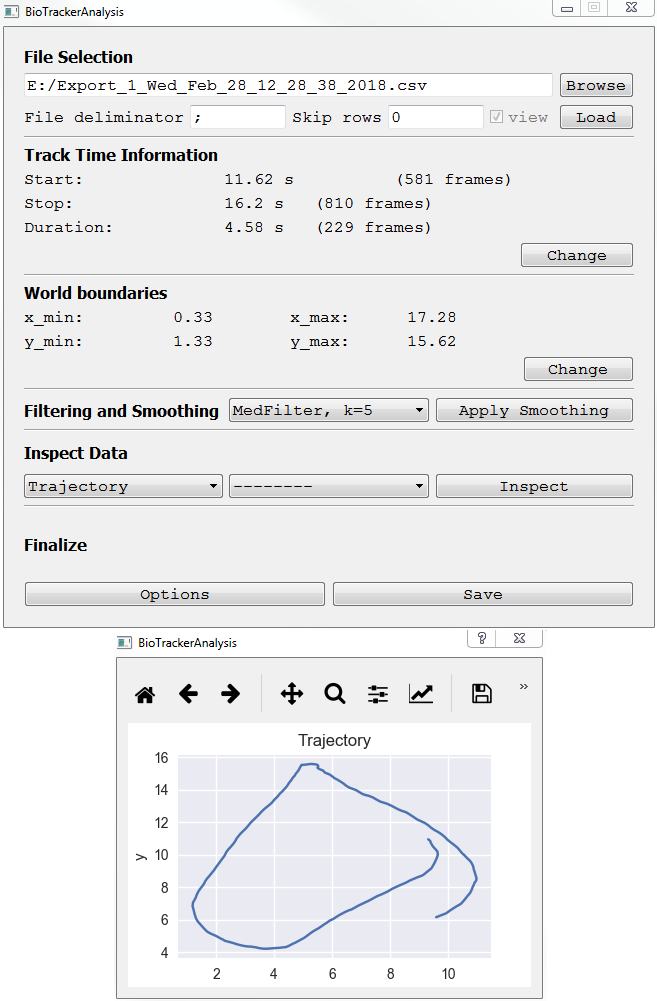Save the figure with floppy icon
Screen dimensions: 657x1001
click(x=481, y=693)
